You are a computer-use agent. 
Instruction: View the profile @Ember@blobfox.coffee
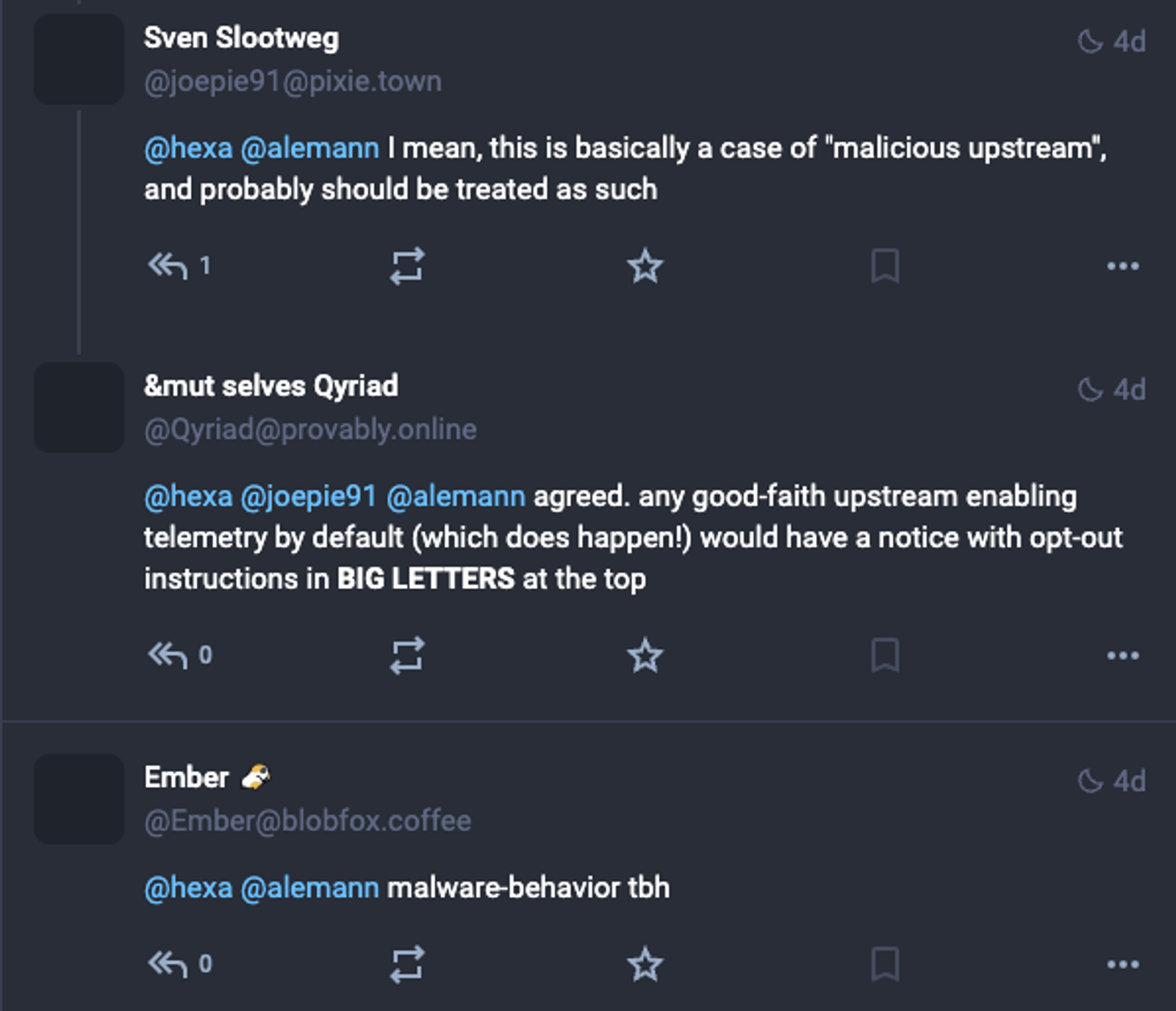click(x=307, y=821)
